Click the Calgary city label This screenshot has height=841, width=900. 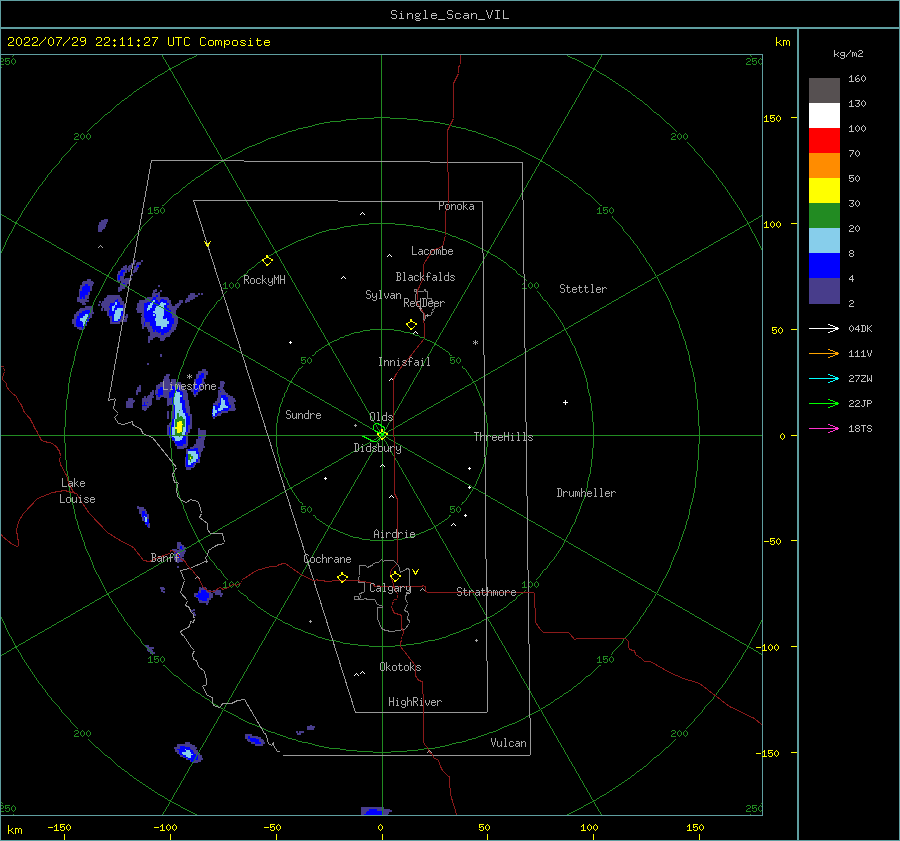[390, 588]
